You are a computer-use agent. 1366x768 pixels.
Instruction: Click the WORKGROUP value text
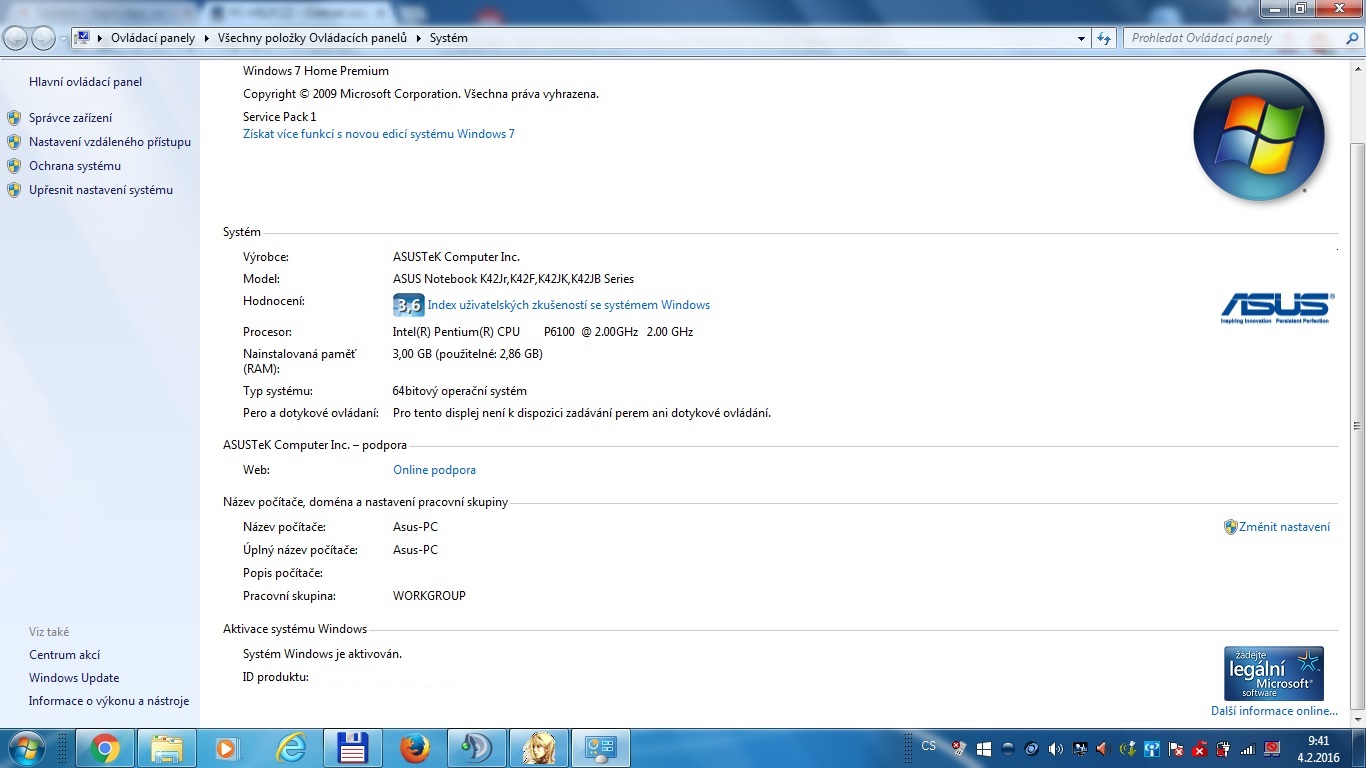coord(429,596)
